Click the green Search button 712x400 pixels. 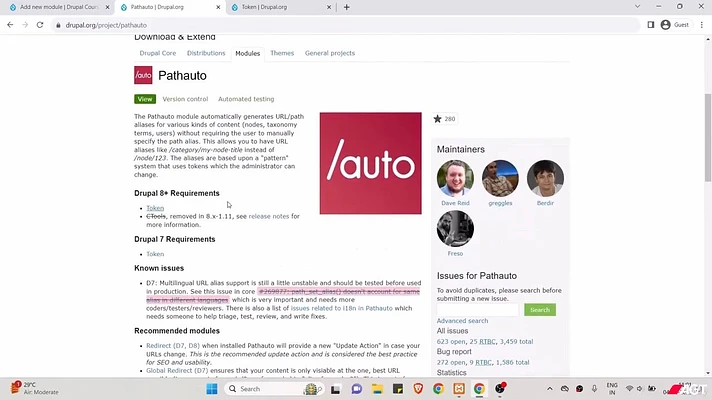[539, 310]
